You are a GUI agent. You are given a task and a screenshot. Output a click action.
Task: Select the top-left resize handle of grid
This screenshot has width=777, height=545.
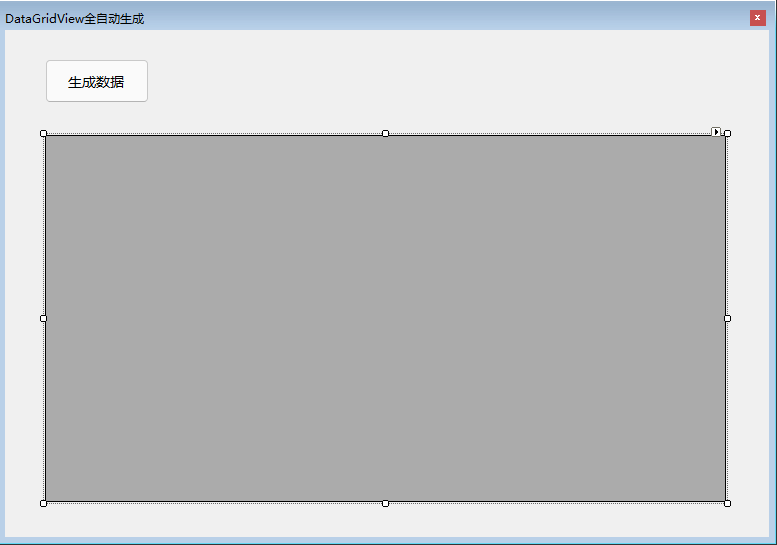(44, 133)
